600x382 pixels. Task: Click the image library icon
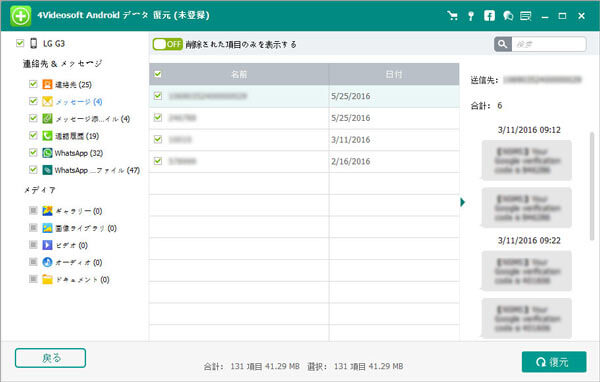[x=47, y=228]
